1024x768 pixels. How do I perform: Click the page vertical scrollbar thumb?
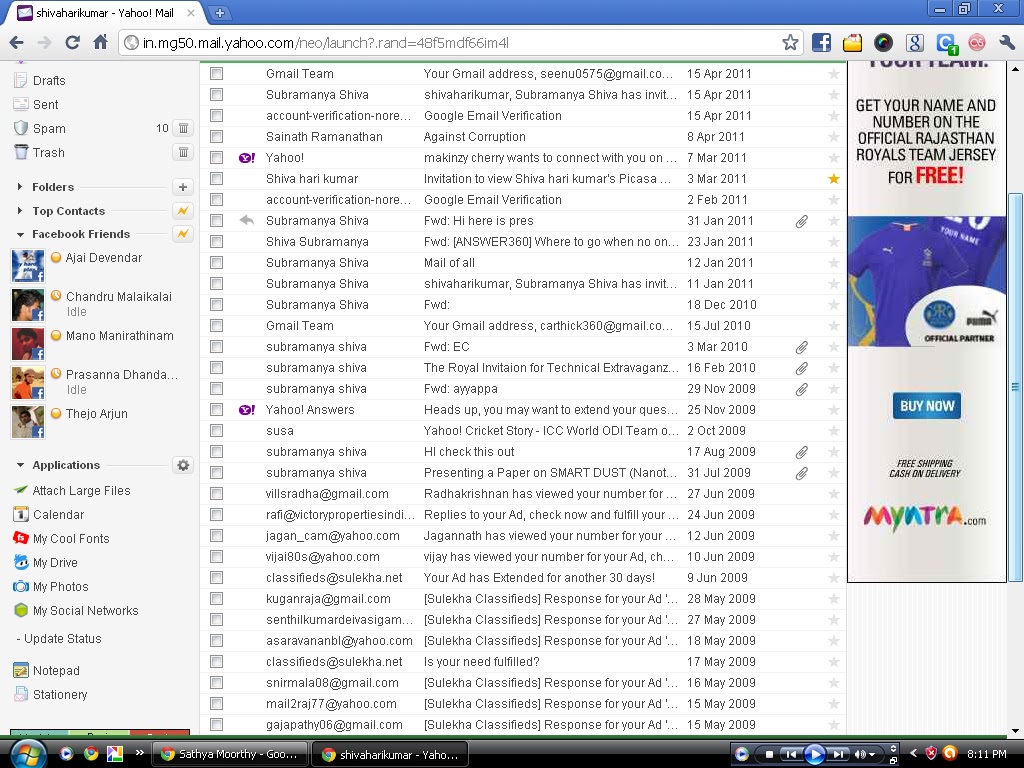click(1016, 387)
